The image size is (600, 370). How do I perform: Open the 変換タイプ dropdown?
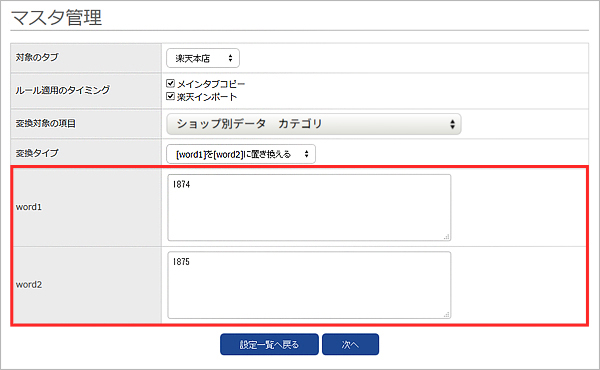[x=241, y=154]
